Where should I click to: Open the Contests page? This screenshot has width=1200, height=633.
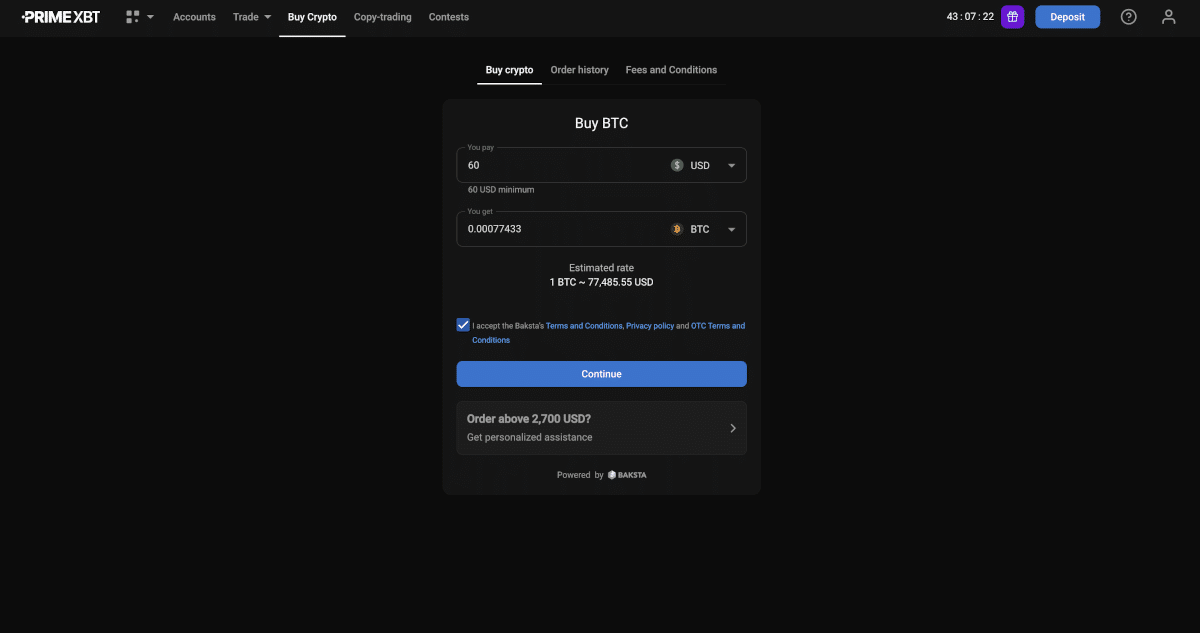pos(449,17)
